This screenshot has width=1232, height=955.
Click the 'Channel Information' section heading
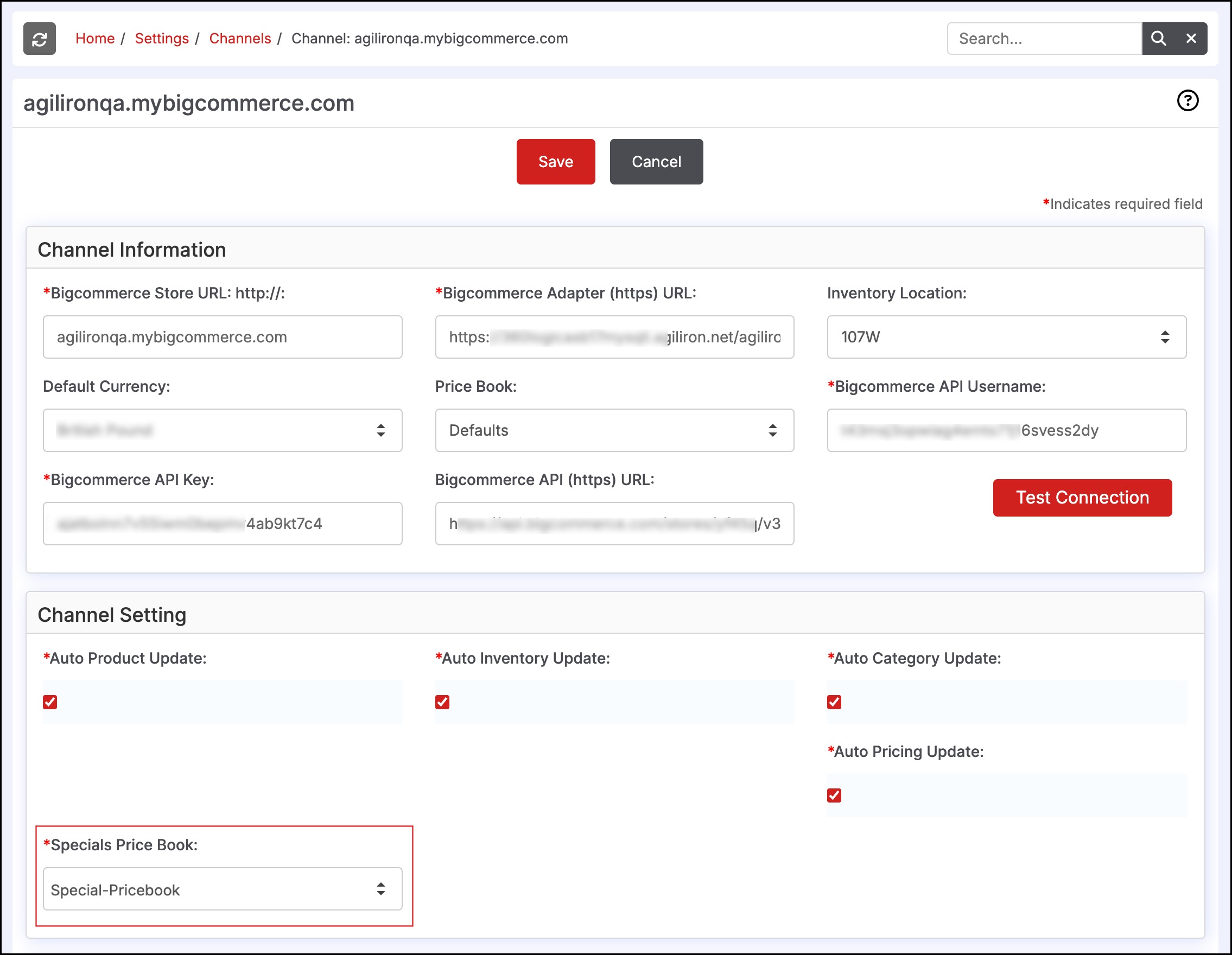[x=132, y=250]
